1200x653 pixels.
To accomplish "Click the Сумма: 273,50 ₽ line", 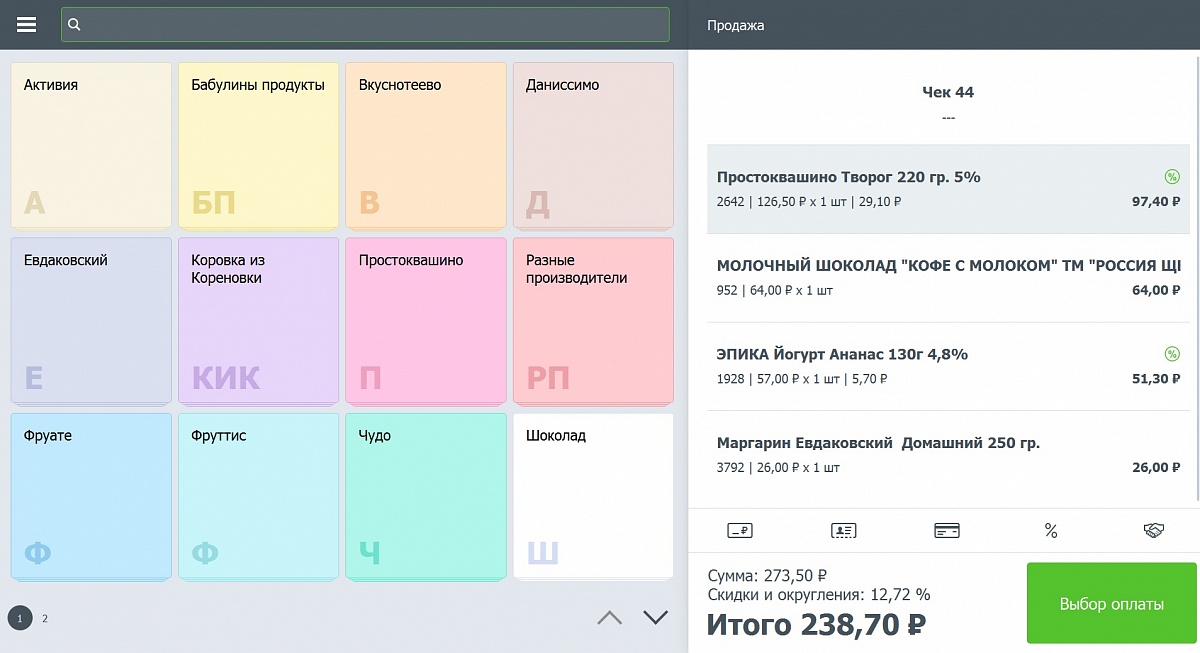I will 767,576.
